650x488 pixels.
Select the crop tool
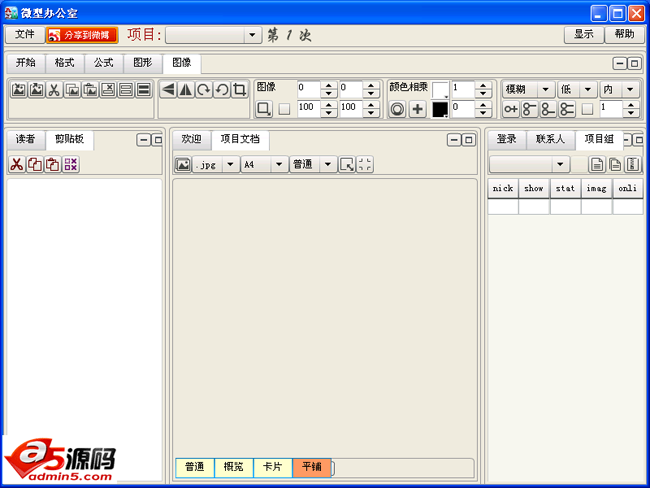point(240,90)
